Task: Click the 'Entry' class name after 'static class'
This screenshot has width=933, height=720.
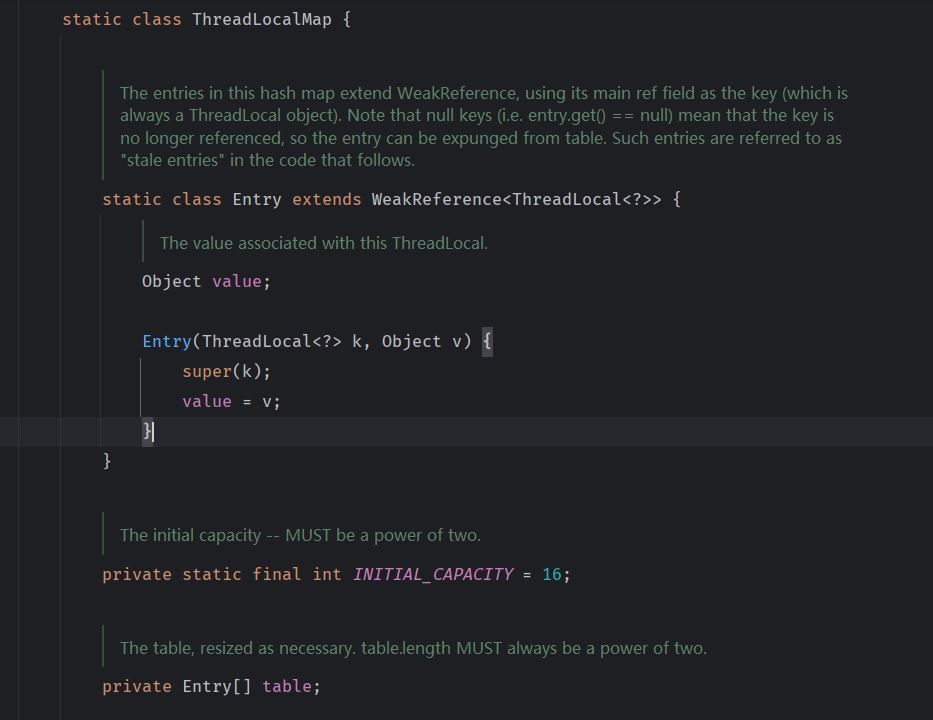Action: (x=256, y=199)
